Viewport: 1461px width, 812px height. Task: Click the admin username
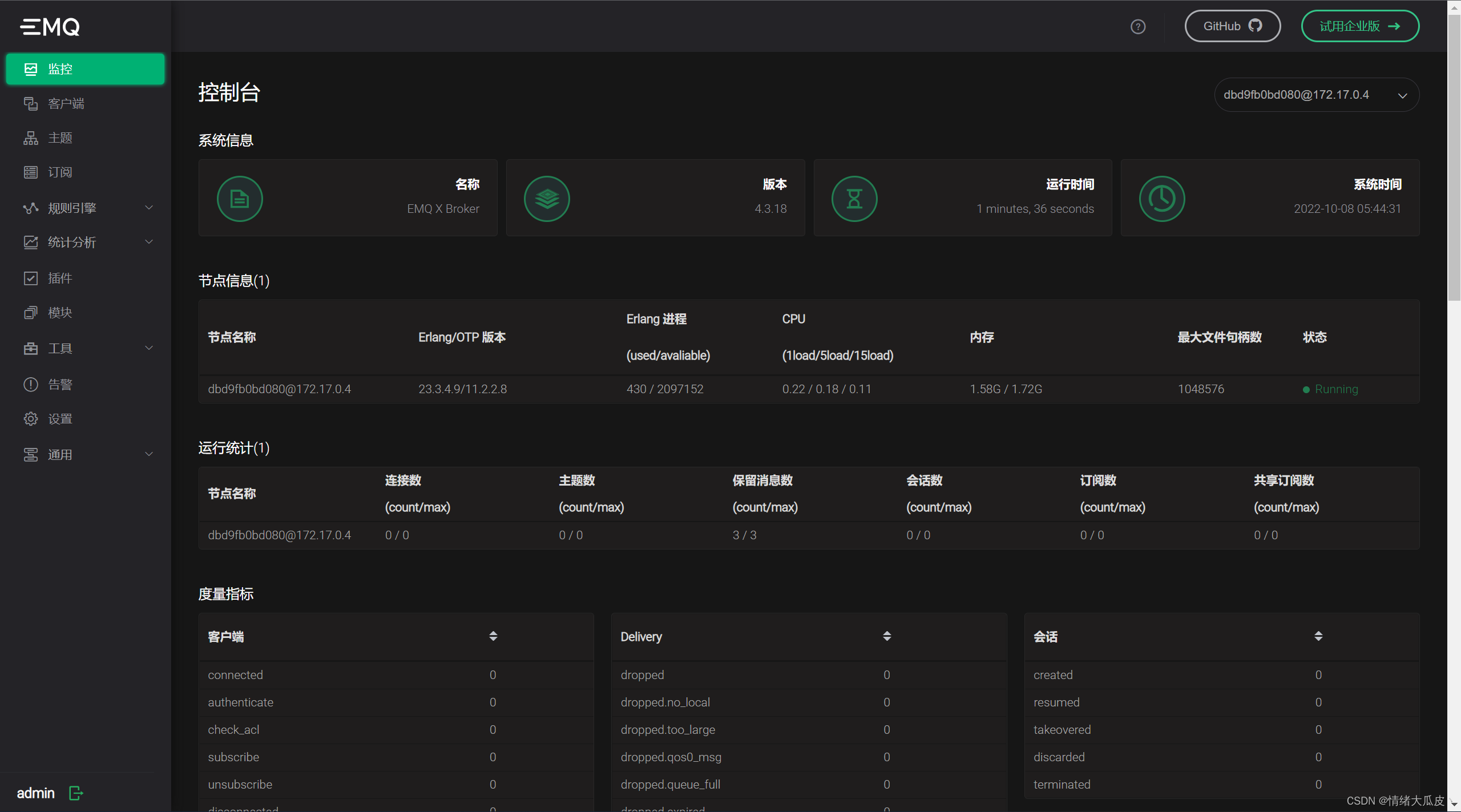click(x=36, y=793)
